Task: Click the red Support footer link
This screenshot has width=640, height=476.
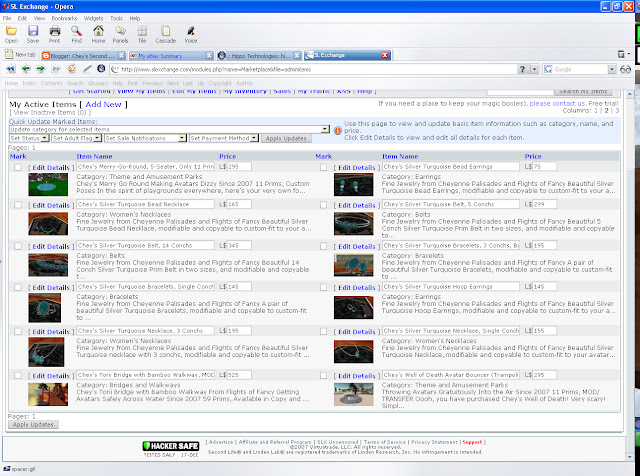Action: 472,442
